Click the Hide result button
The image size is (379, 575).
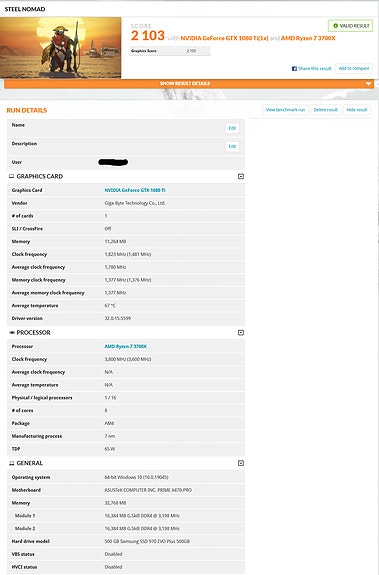click(357, 110)
